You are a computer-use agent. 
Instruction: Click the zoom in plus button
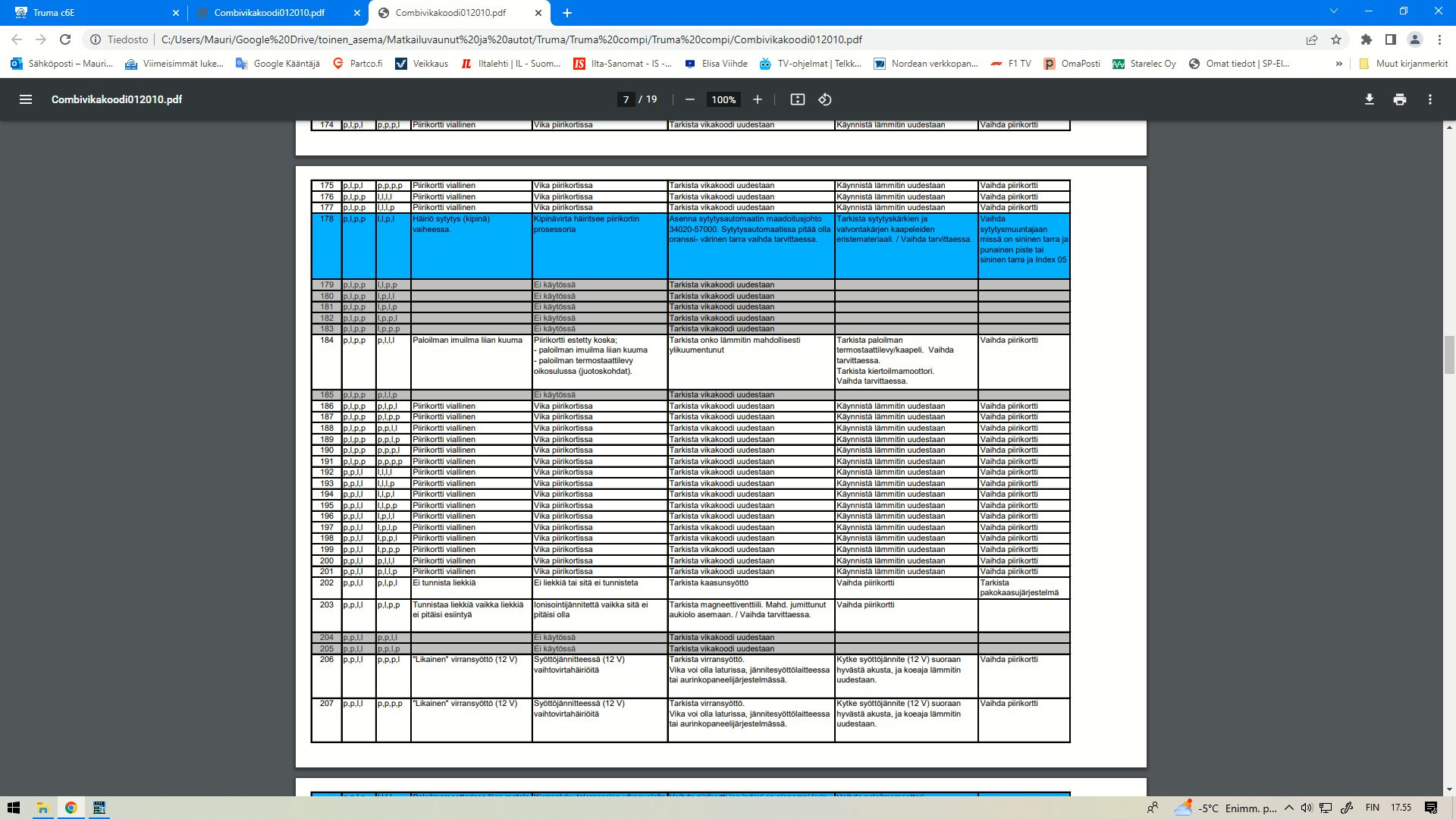pos(757,99)
